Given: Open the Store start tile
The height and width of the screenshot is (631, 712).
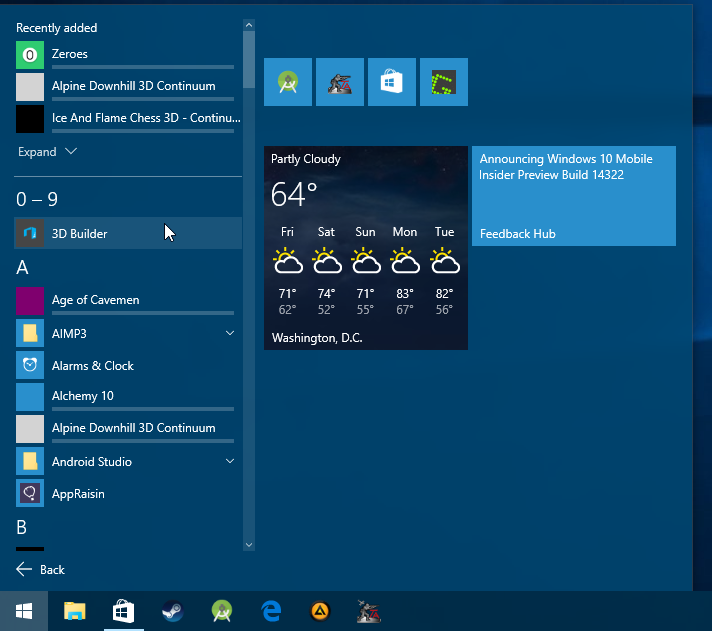Looking at the screenshot, I should pos(392,82).
